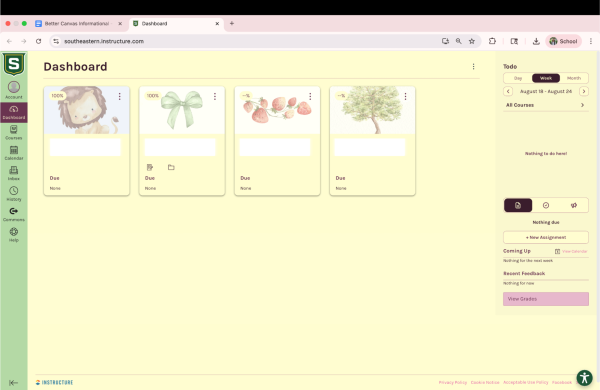This screenshot has height=390, width=600.
Task: Open the Facebook footer link
Action: [x=562, y=382]
